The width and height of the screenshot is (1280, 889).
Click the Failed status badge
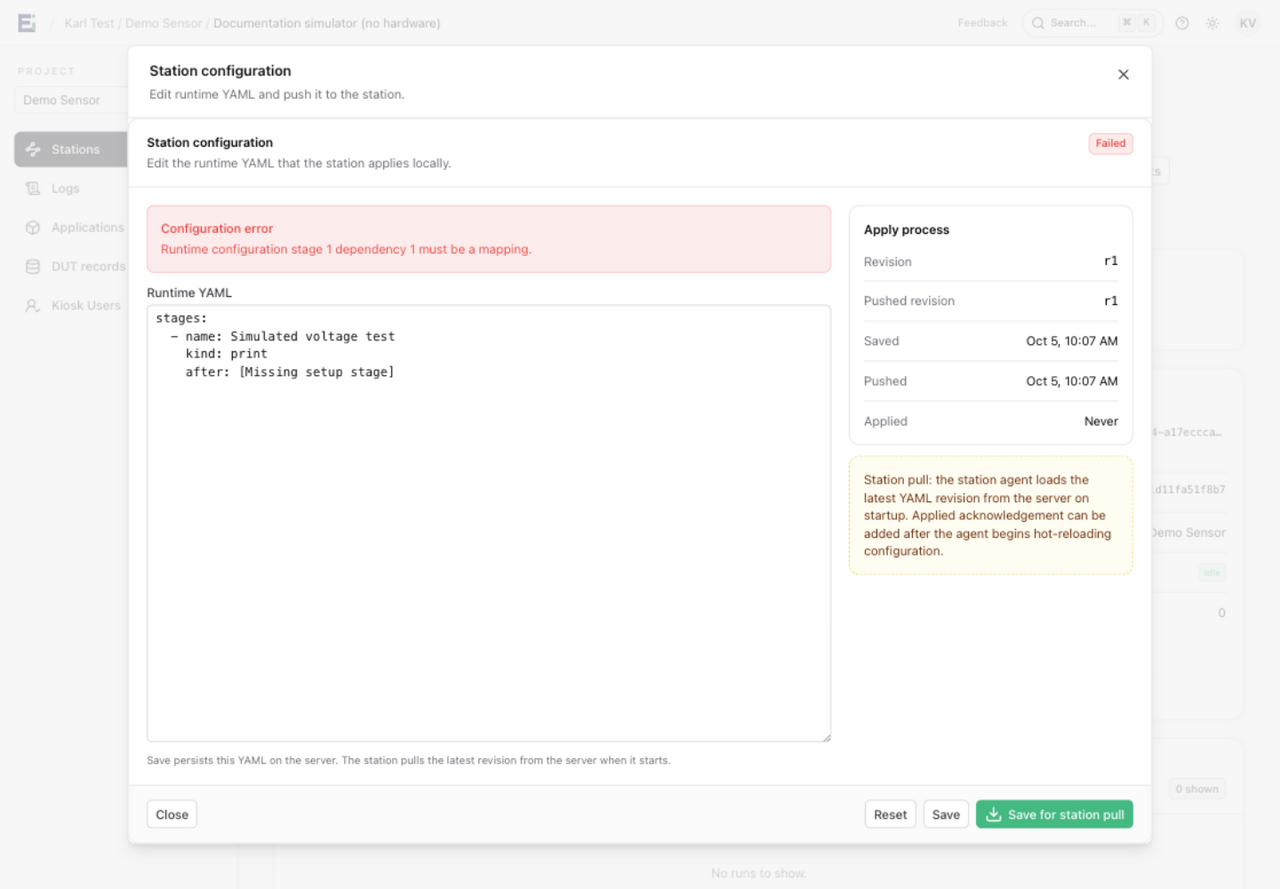[1110, 143]
